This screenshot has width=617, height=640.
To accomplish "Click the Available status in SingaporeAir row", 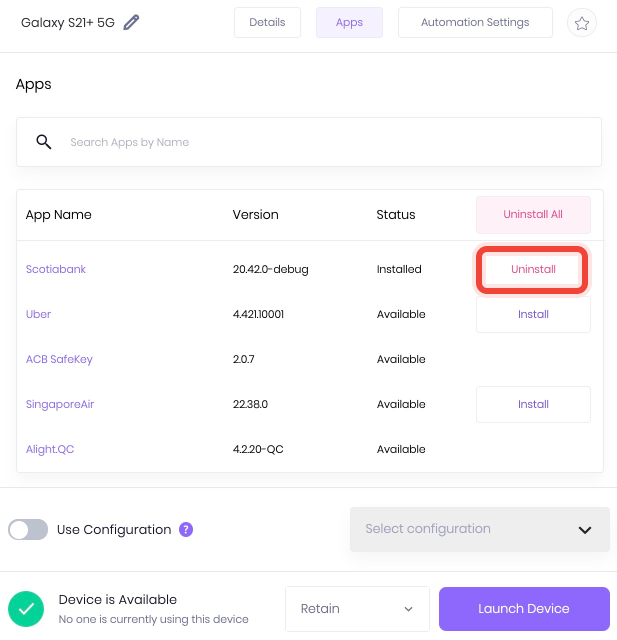I will coord(401,404).
